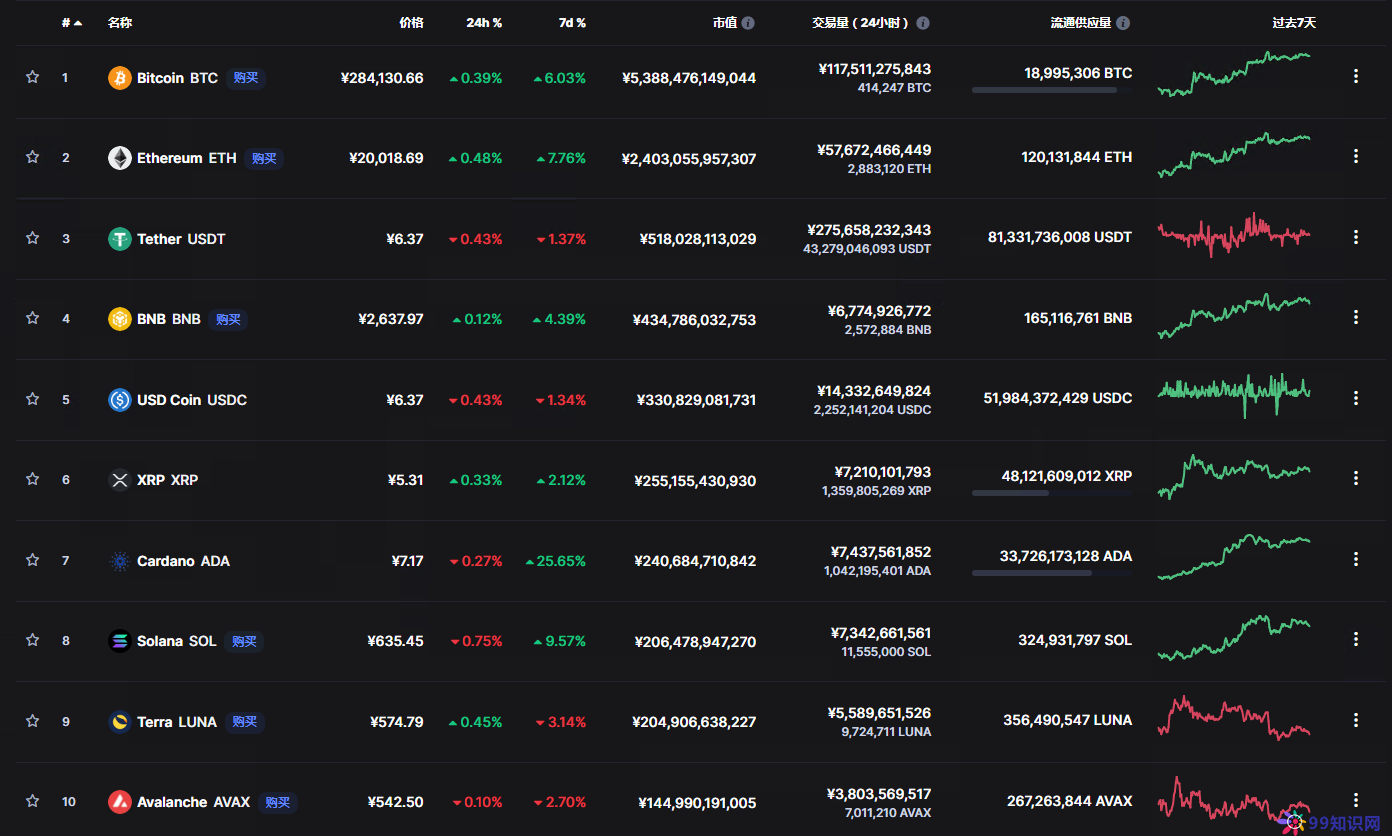Viewport: 1392px width, 836px height.
Task: Click the Bitcoin coin logo
Action: pos(120,78)
